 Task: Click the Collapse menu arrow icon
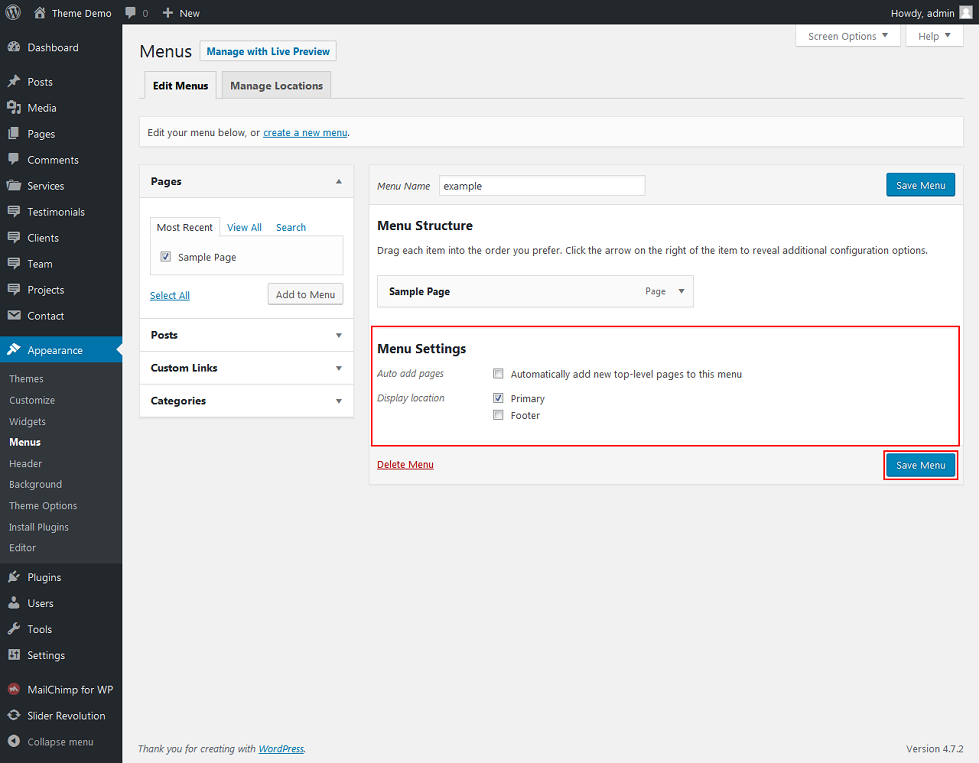[14, 742]
